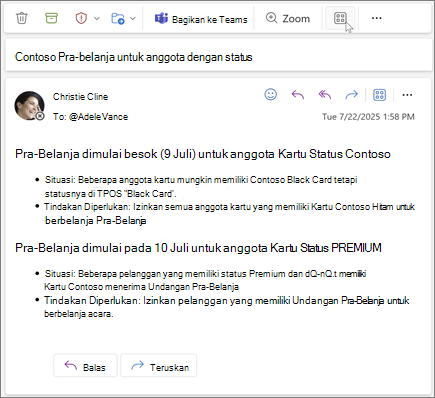Open Christie Cline's profile photo
The width and height of the screenshot is (435, 398).
(29, 106)
